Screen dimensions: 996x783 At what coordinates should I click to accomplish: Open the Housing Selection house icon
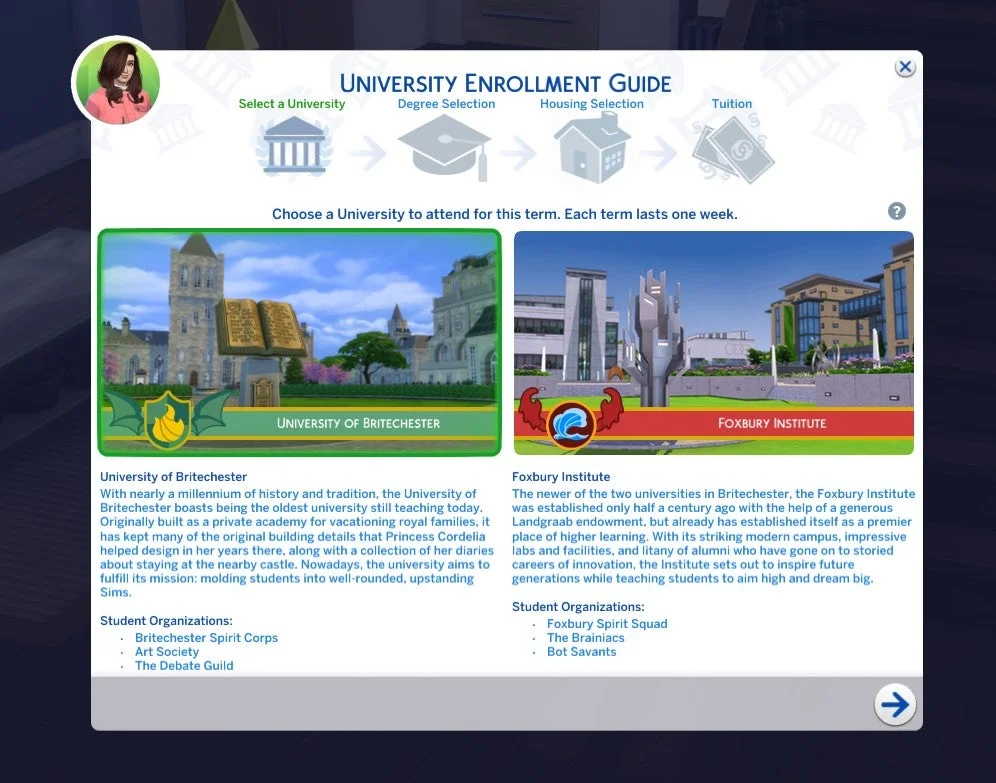coord(592,147)
